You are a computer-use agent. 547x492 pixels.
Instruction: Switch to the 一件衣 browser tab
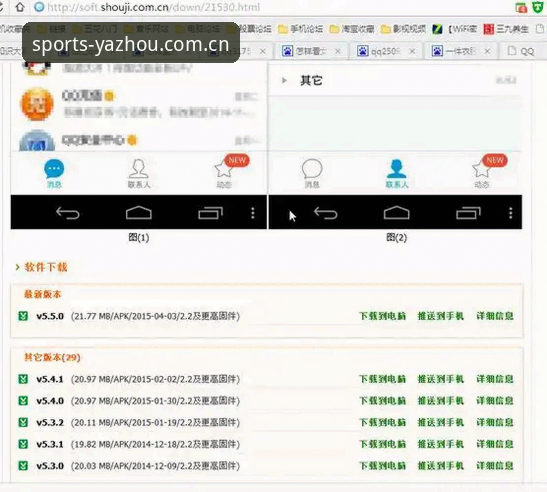coord(460,52)
